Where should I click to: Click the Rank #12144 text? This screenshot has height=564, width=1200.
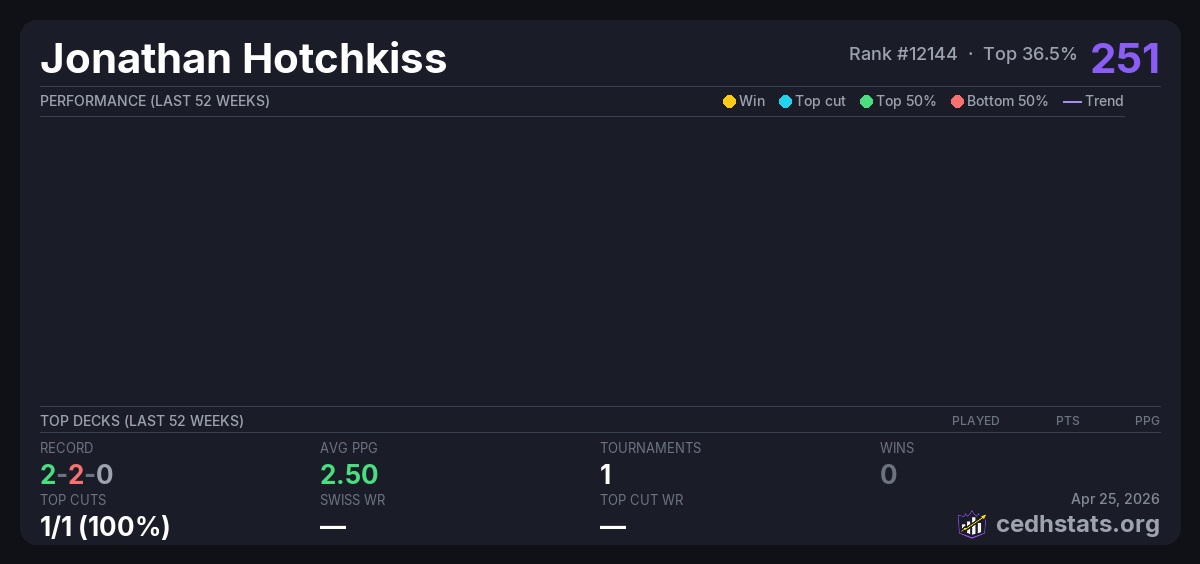905,54
